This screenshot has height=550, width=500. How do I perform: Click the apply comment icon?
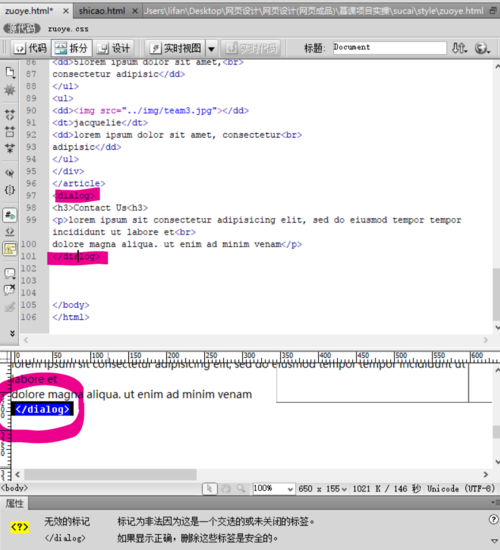pos(10,273)
